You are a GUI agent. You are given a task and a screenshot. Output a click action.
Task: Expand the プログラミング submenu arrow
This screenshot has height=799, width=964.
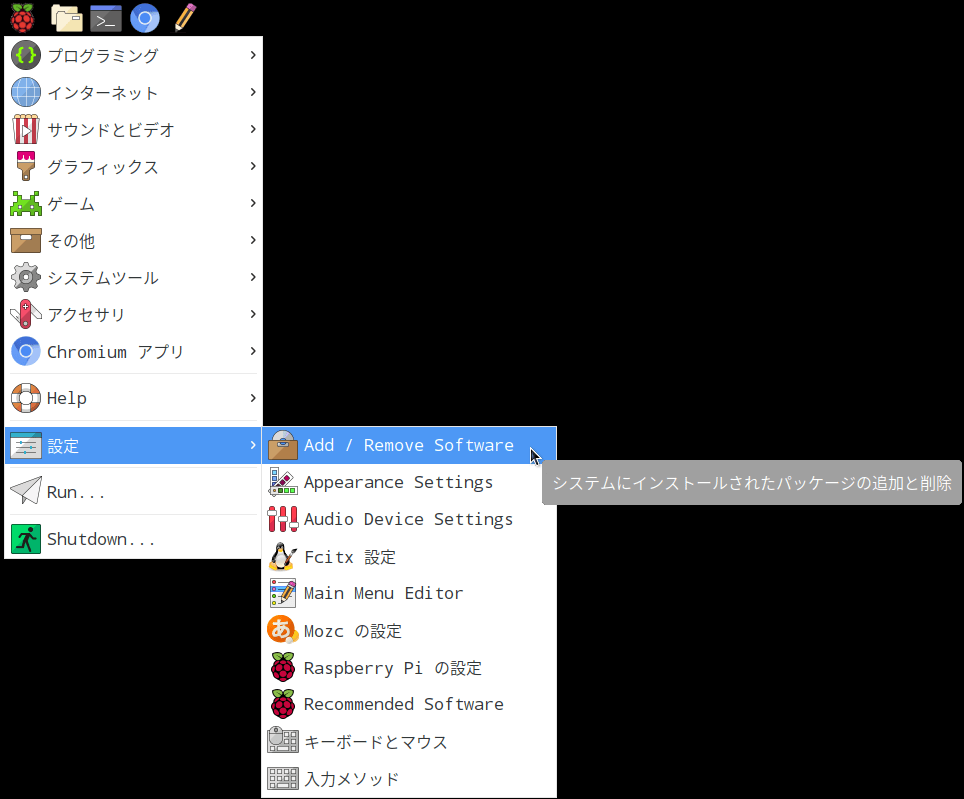253,55
